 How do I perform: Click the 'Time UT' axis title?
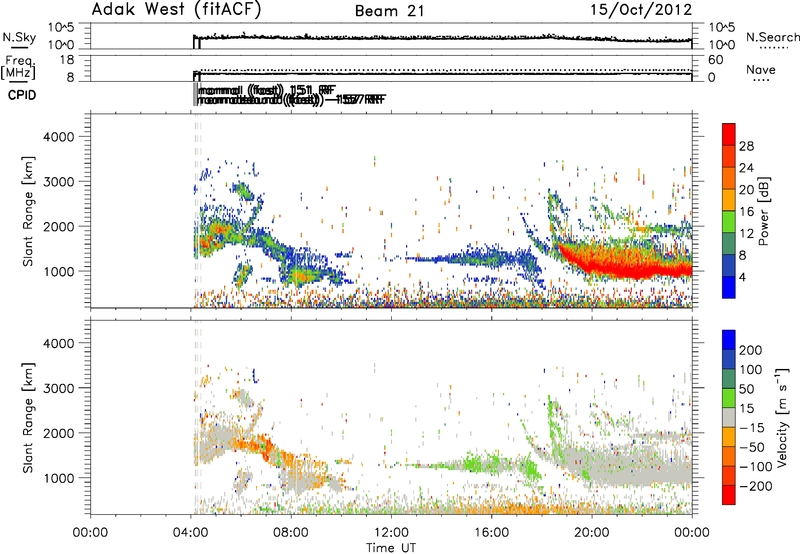tap(391, 548)
